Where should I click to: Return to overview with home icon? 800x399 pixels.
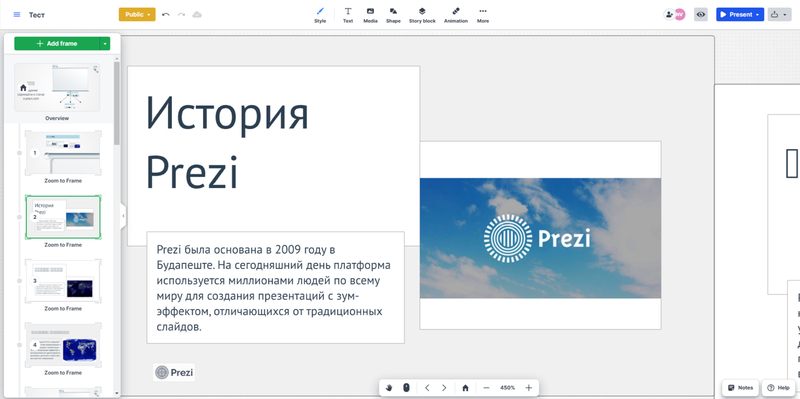pos(465,388)
